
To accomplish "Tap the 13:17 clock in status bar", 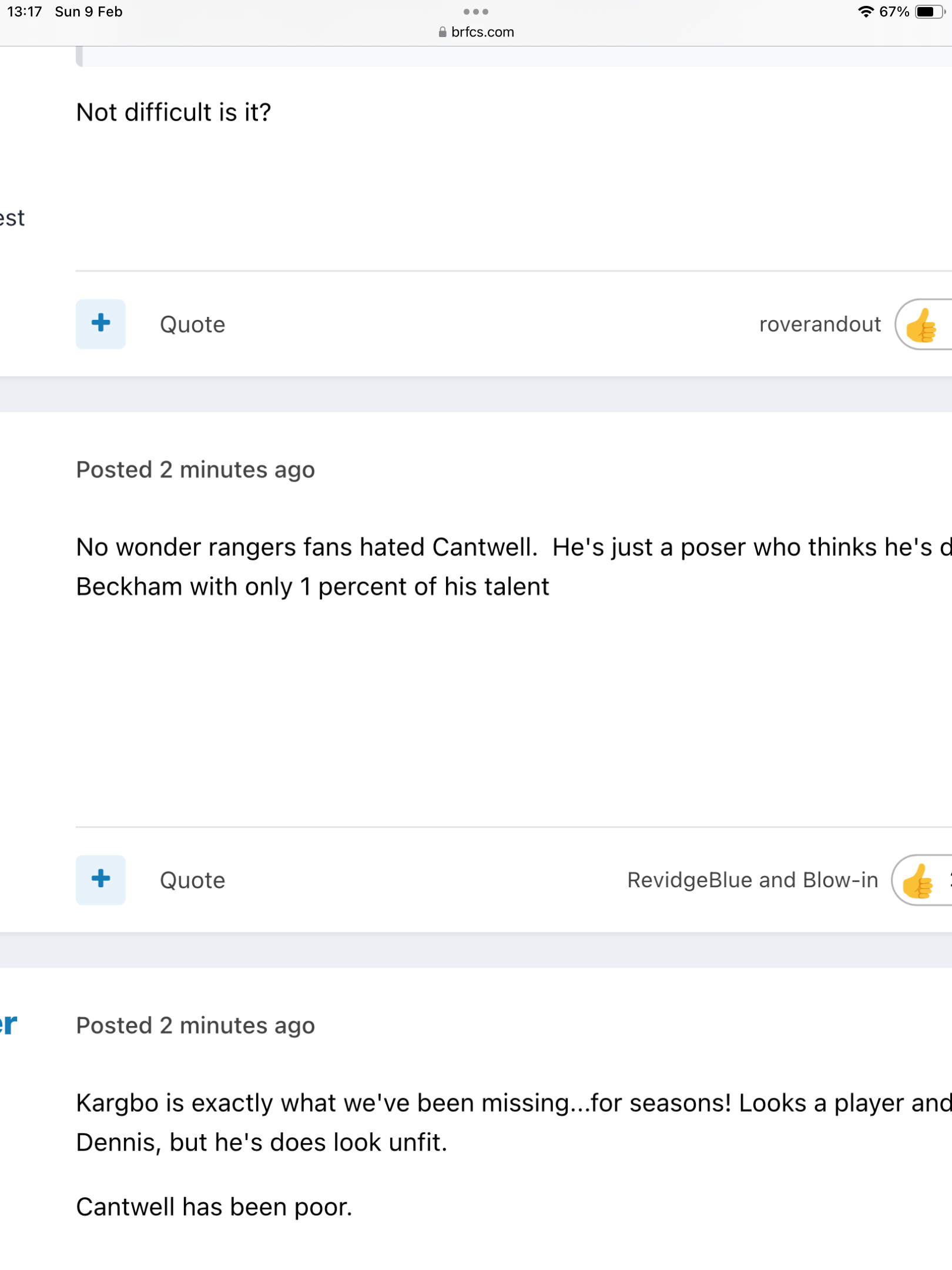I will coord(24,12).
